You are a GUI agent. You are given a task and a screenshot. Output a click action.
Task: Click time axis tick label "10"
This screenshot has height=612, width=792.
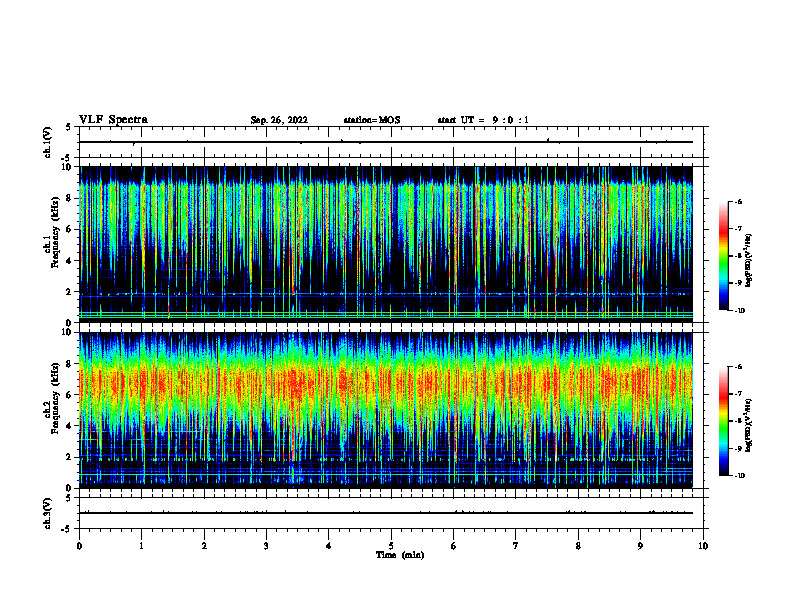click(x=703, y=546)
